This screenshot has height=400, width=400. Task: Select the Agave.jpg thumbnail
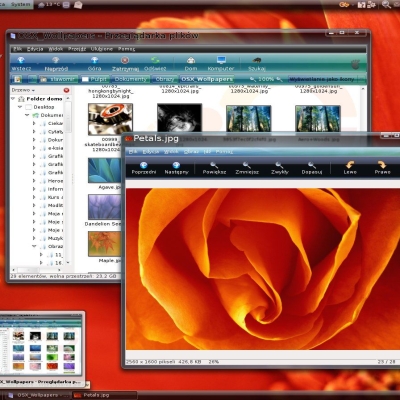[x=105, y=170]
